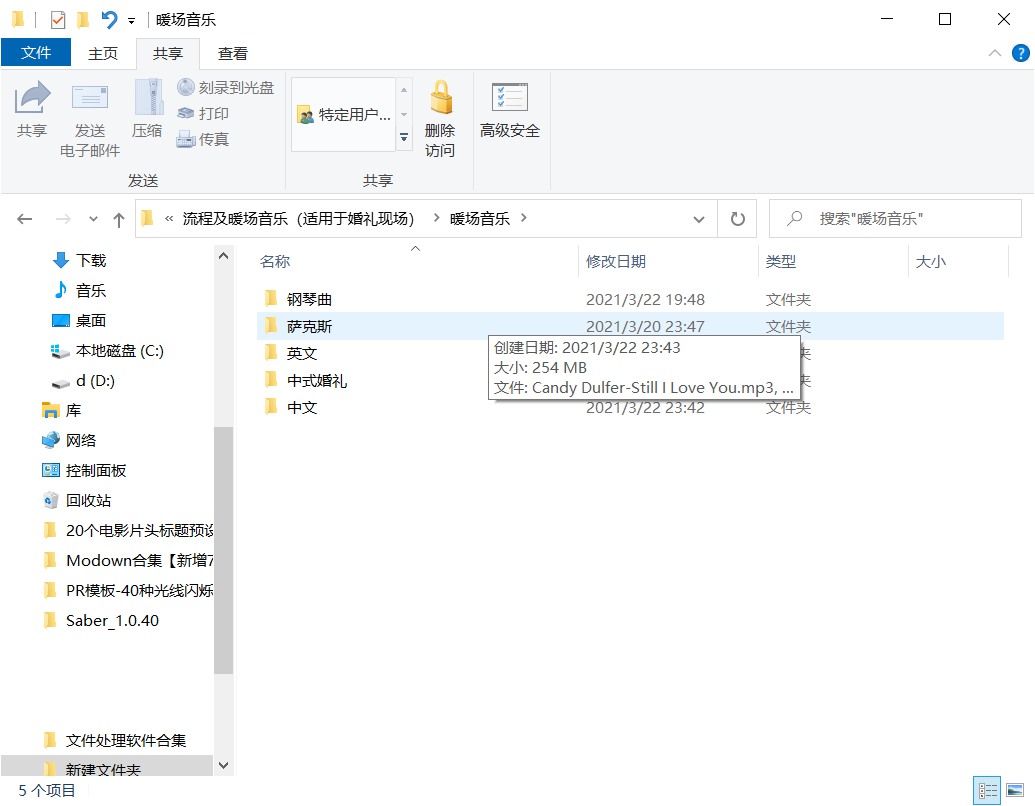The width and height of the screenshot is (1035, 806).
Task: Expand the chevron after 暖场音乐 breadcrumb
Action: pos(523,218)
